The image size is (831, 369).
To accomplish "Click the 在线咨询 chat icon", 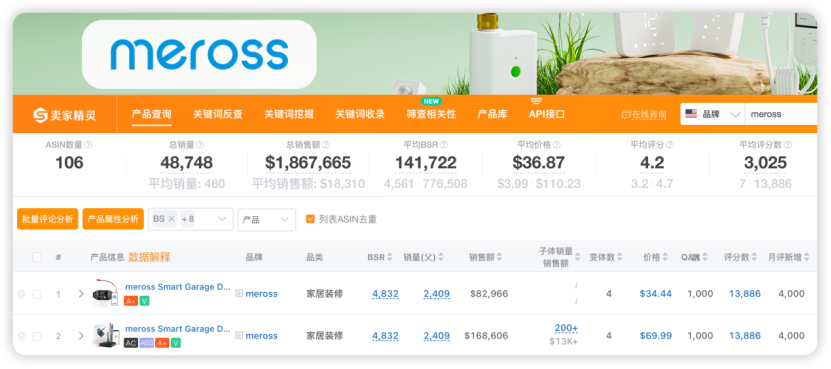I will (626, 115).
